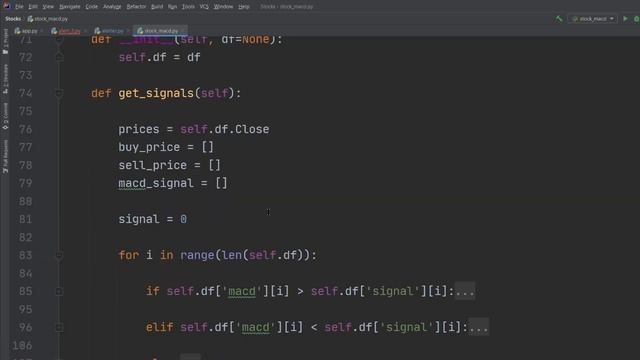Open the Run menu
640x360 pixels.
pyautogui.click(x=172, y=7)
